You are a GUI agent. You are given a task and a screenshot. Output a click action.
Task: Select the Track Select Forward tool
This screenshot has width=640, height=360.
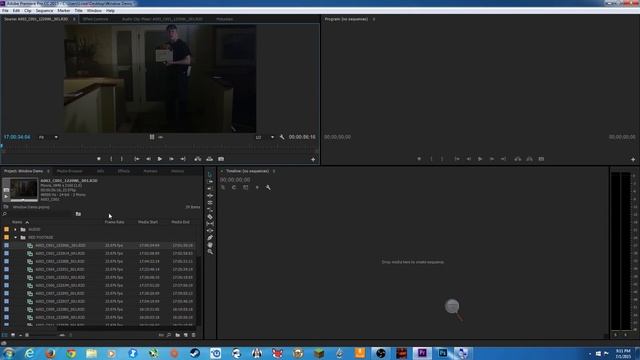210,182
